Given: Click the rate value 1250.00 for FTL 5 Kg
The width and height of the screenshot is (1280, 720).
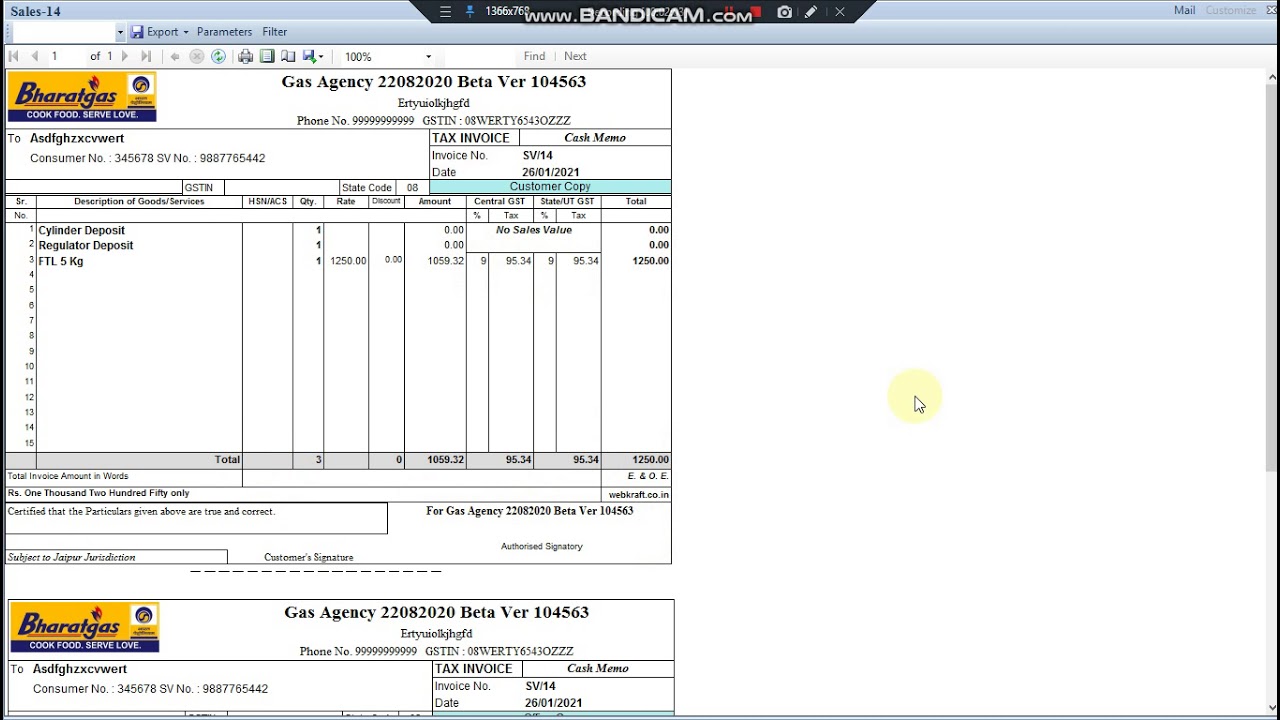Looking at the screenshot, I should (348, 261).
